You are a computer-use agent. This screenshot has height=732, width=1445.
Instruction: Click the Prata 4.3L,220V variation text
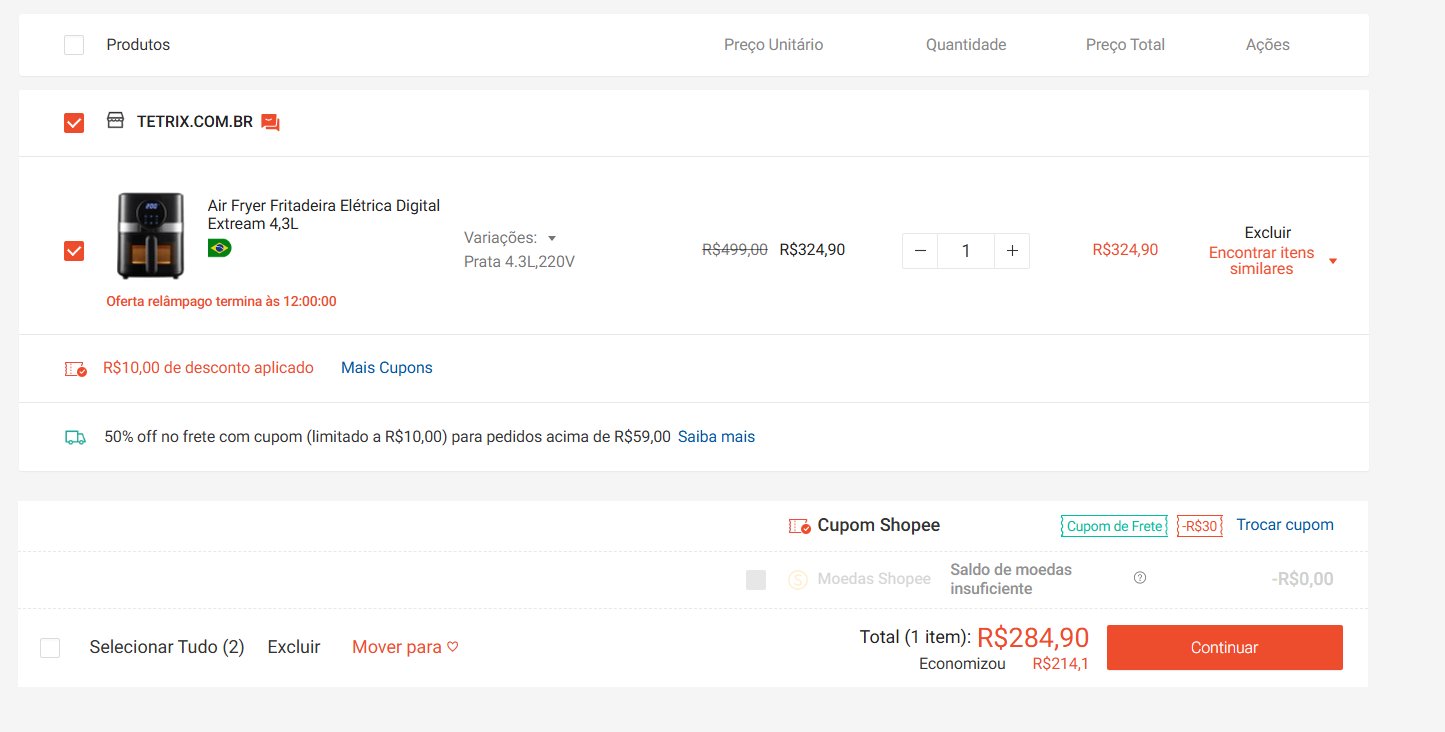point(519,262)
